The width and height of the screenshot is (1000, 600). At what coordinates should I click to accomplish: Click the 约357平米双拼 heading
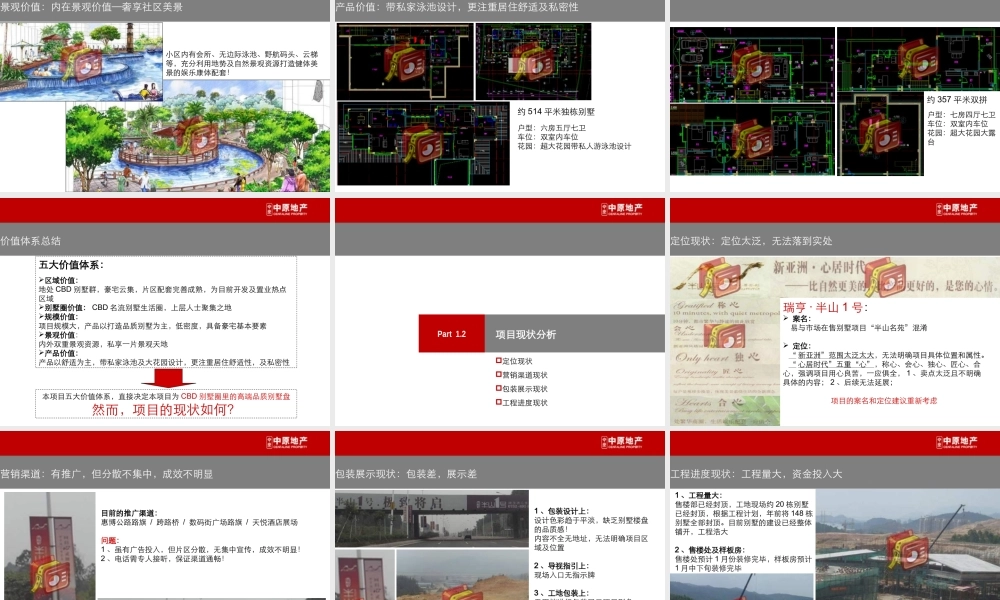957,99
